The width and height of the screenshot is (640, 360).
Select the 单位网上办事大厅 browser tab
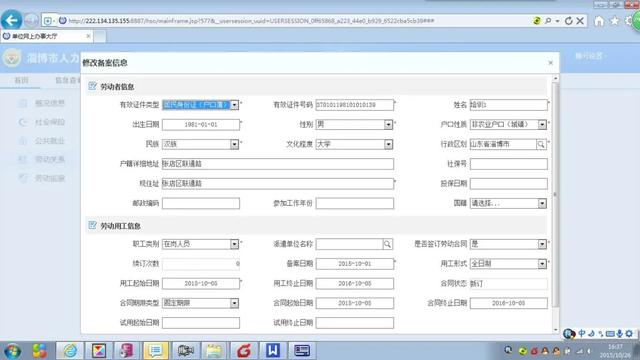click(x=47, y=36)
